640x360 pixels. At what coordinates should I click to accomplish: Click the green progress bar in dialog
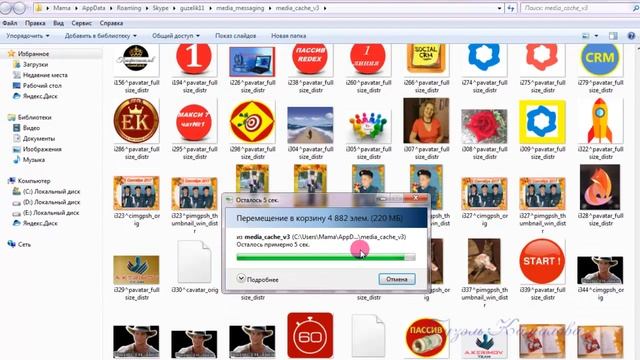point(326,257)
